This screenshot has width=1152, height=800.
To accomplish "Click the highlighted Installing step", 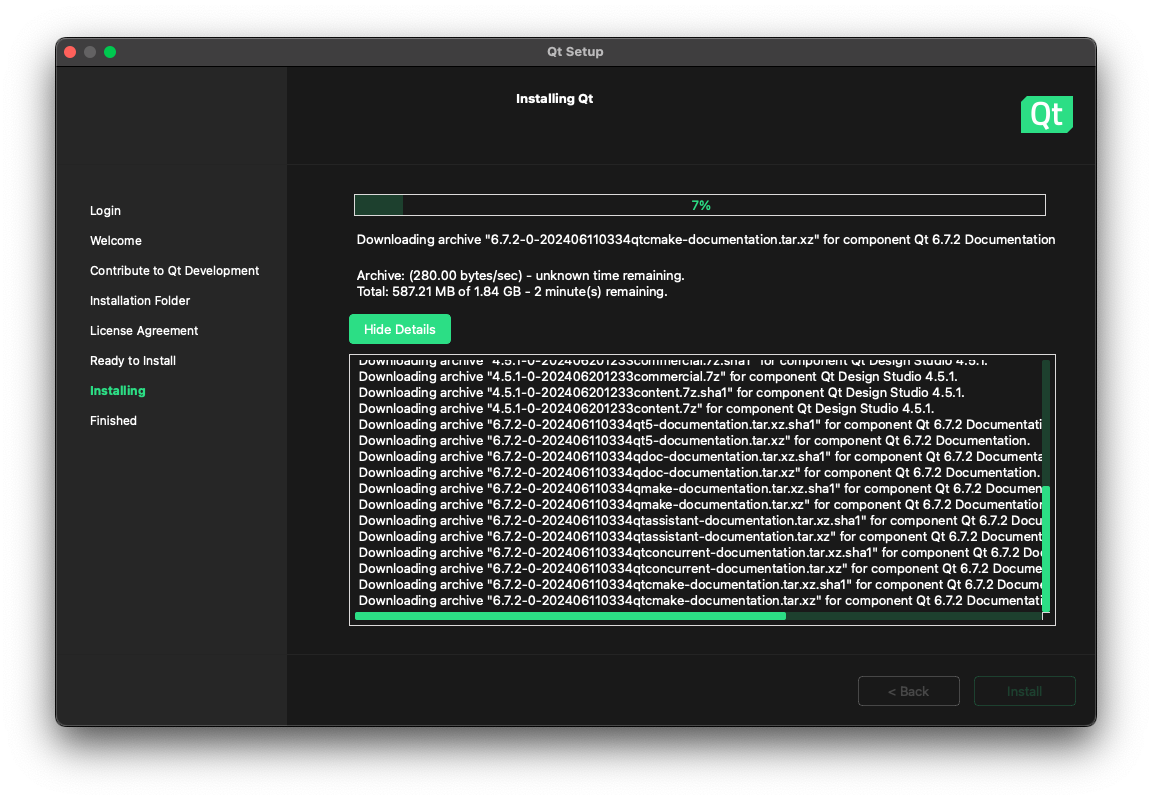I will point(118,391).
